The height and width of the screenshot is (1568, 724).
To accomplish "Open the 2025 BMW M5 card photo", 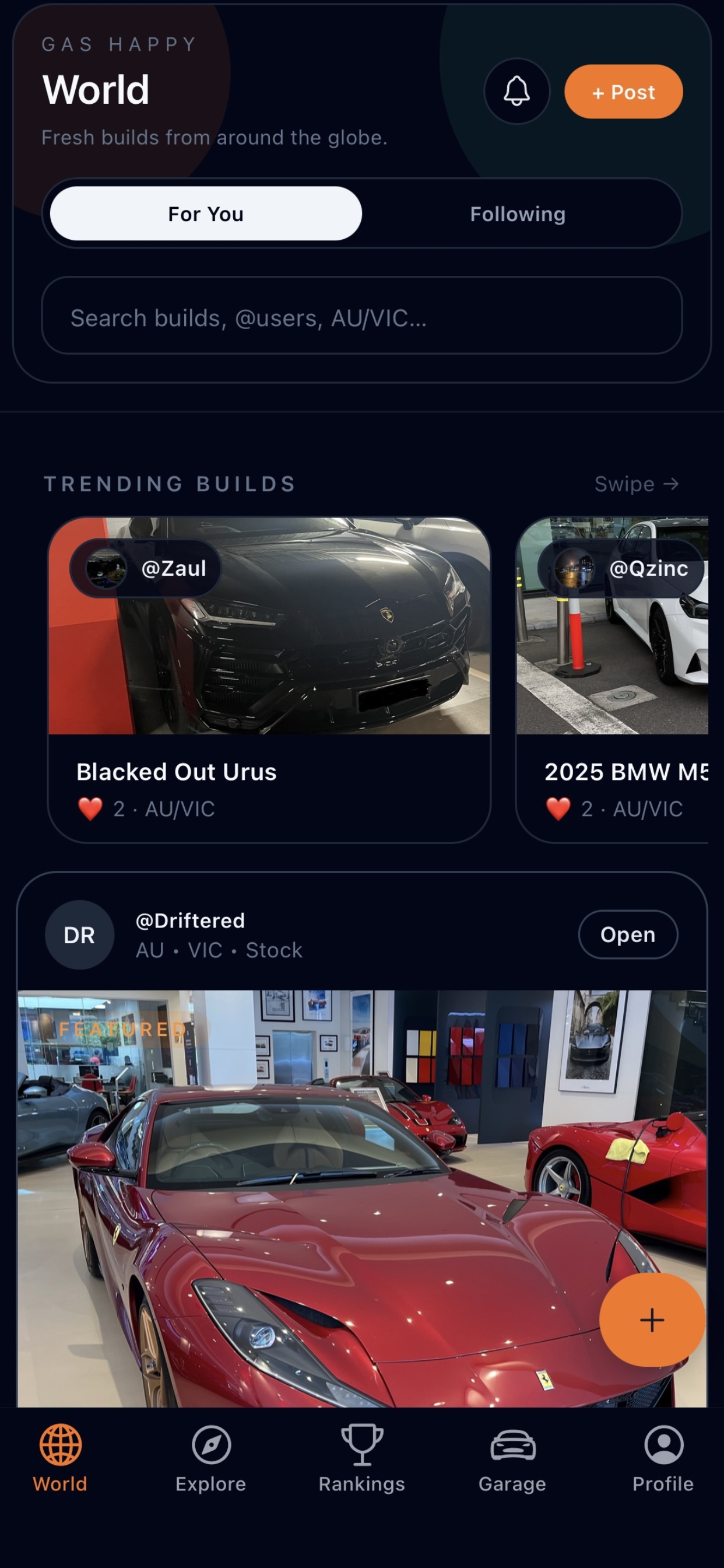I will [612, 626].
